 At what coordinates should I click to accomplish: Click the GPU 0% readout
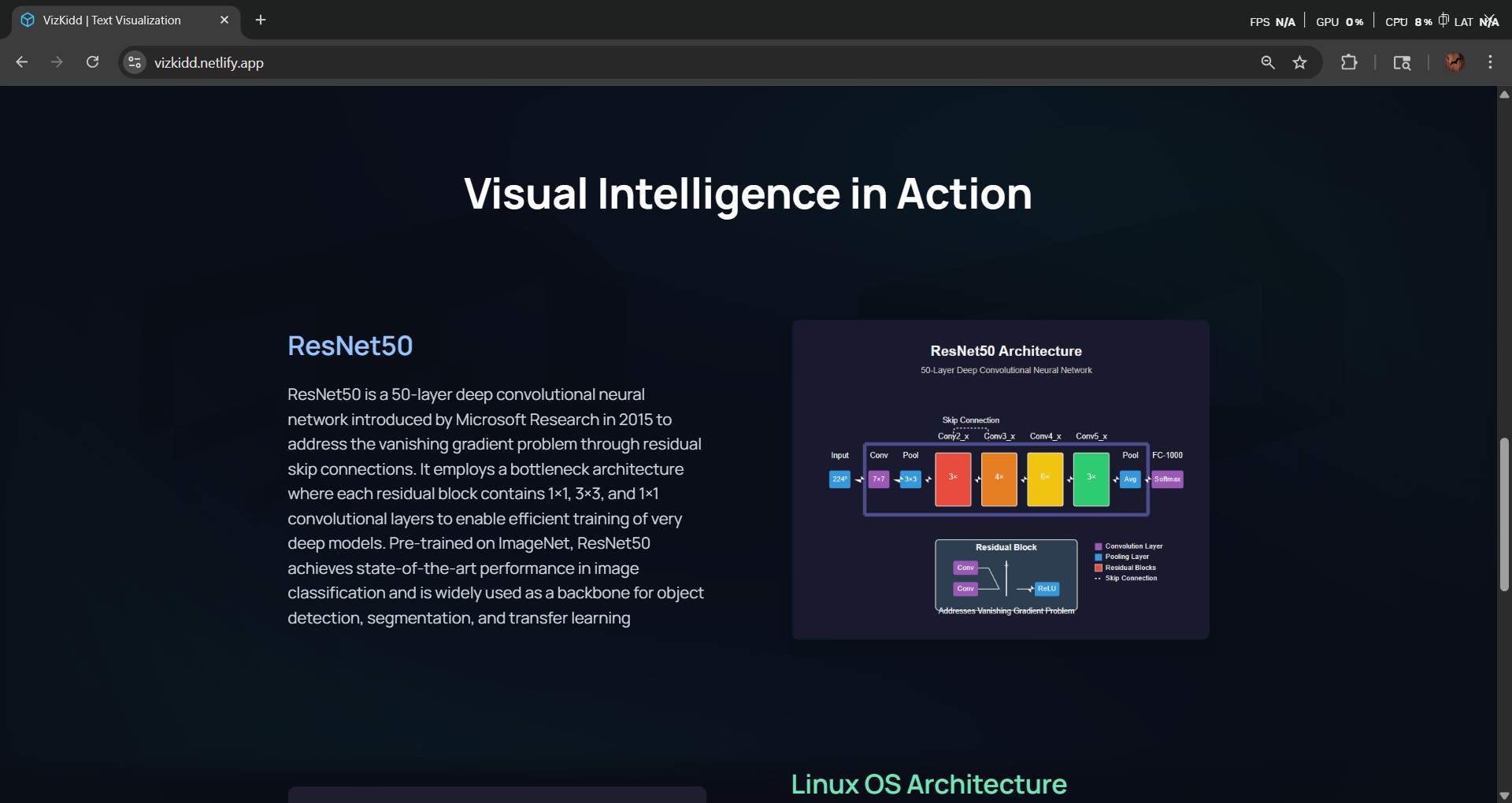tap(1340, 22)
